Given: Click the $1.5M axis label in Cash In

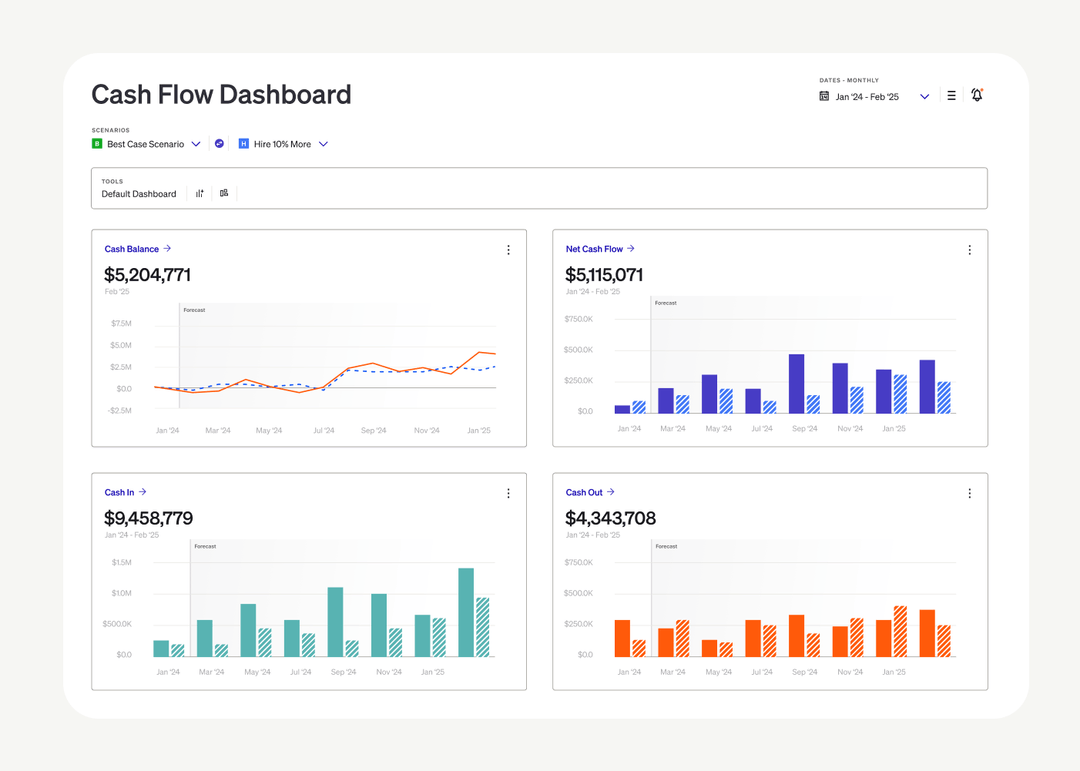Looking at the screenshot, I should point(121,563).
